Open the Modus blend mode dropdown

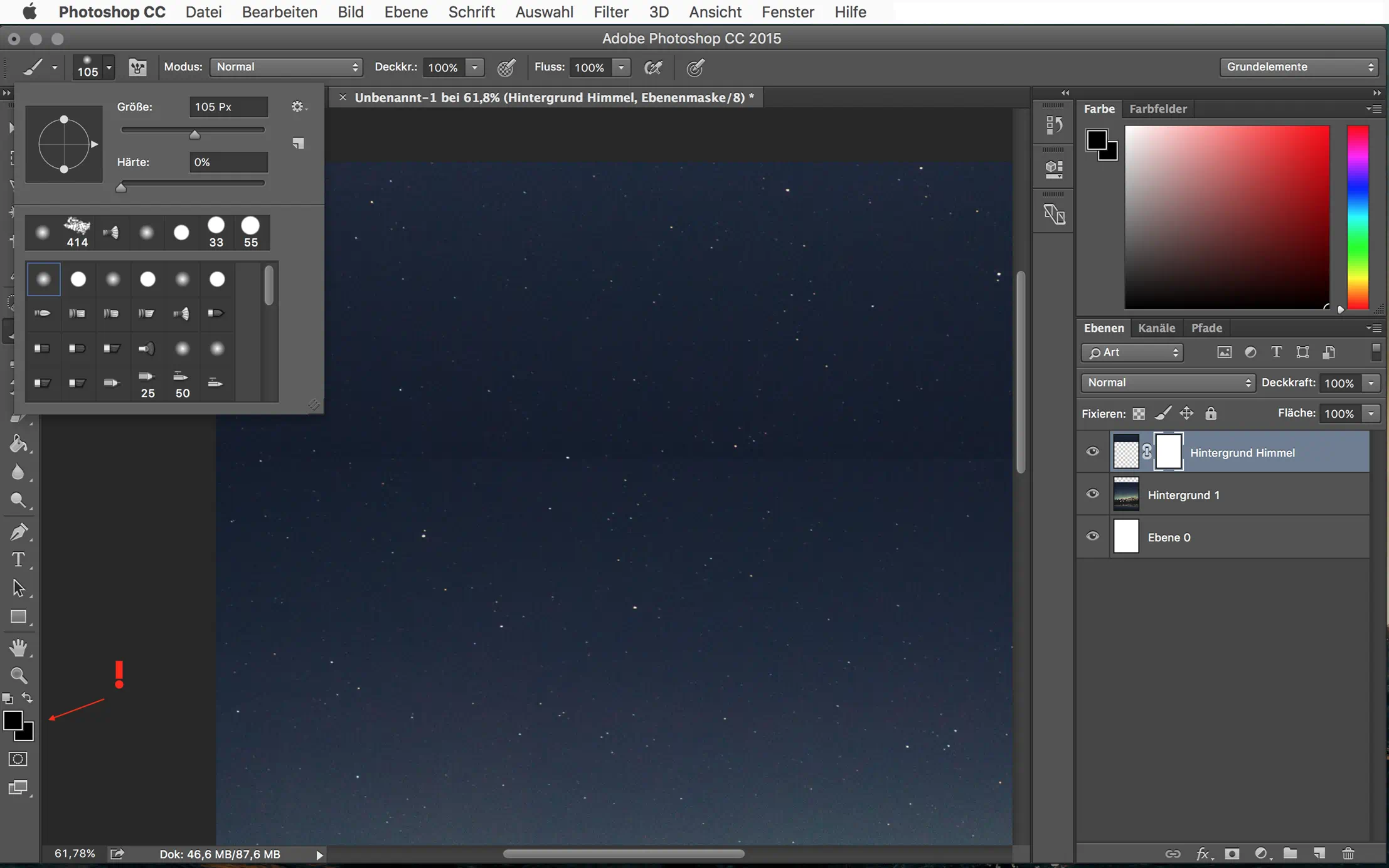[286, 67]
